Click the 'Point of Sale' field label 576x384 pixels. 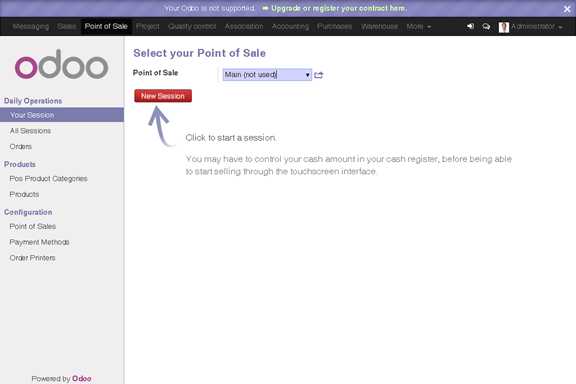tap(155, 73)
